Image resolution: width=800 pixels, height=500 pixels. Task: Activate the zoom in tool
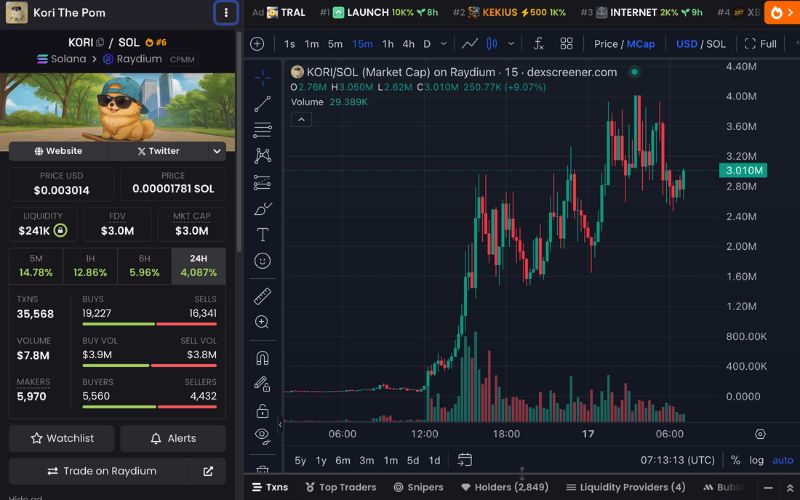pyautogui.click(x=262, y=322)
